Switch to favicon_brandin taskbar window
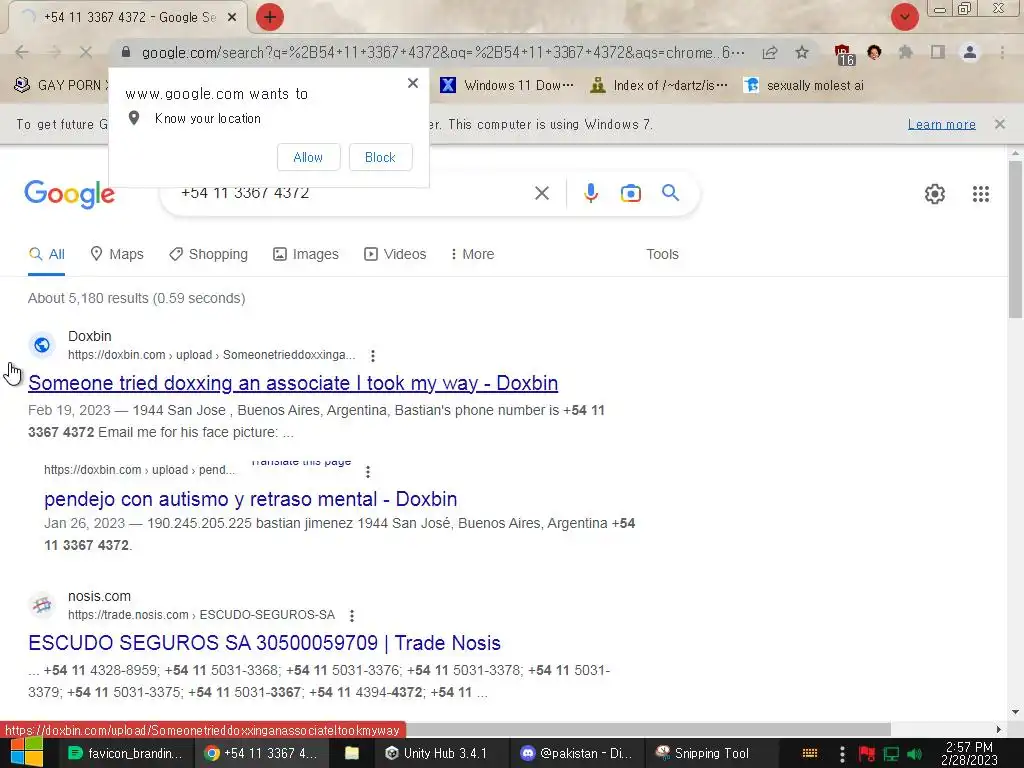1024x768 pixels. pyautogui.click(x=125, y=753)
